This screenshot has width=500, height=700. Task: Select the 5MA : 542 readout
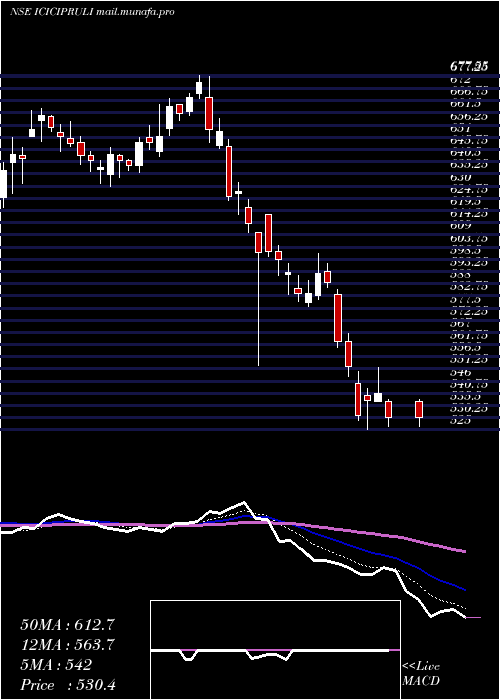tap(56, 665)
